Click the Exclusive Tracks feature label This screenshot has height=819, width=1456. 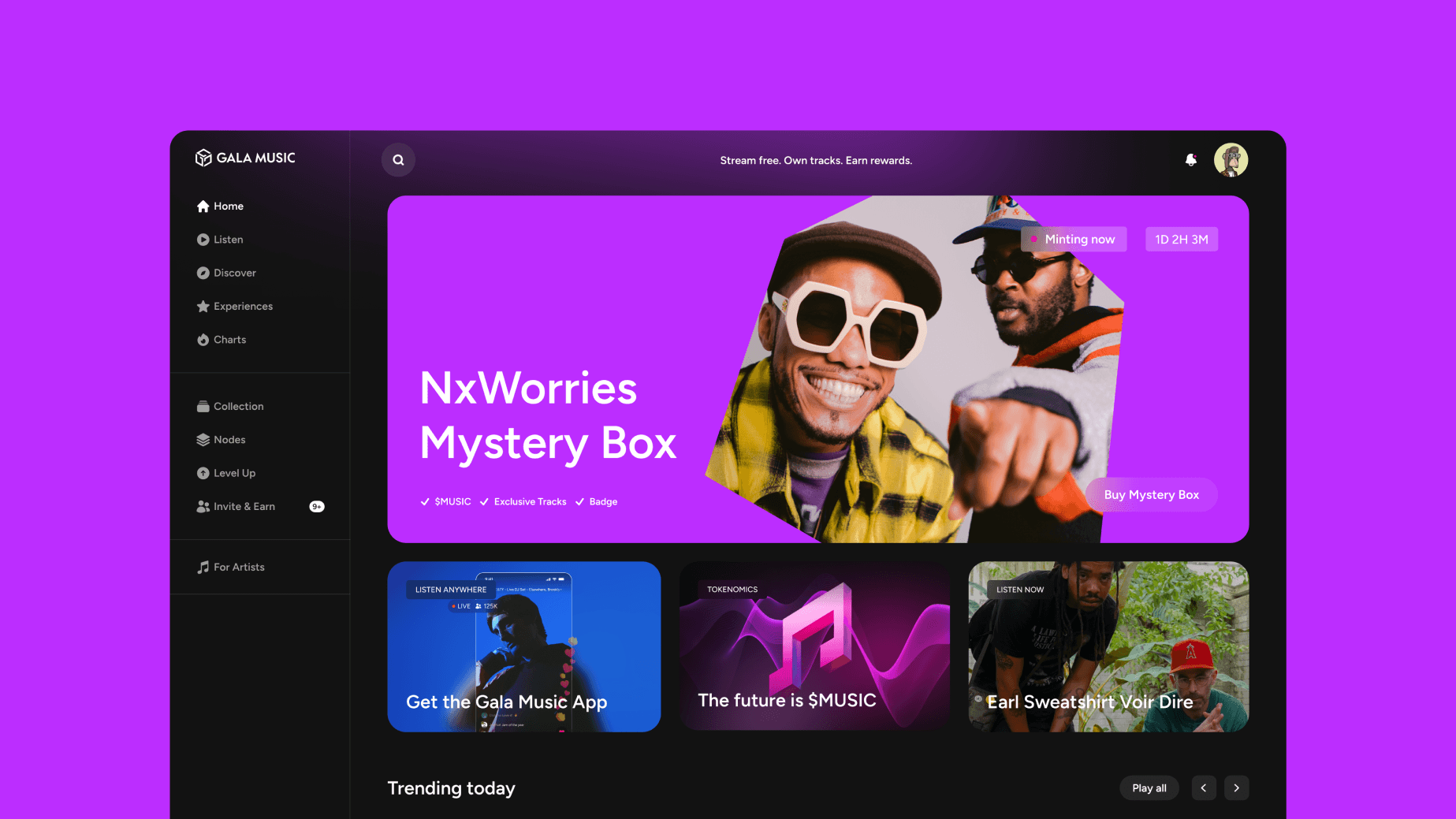523,502
